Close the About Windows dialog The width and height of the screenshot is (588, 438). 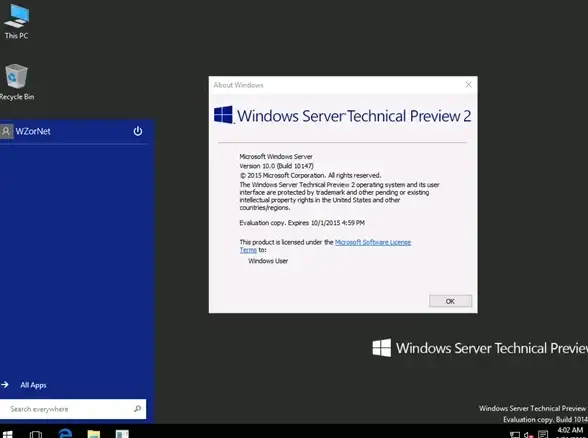click(x=468, y=85)
